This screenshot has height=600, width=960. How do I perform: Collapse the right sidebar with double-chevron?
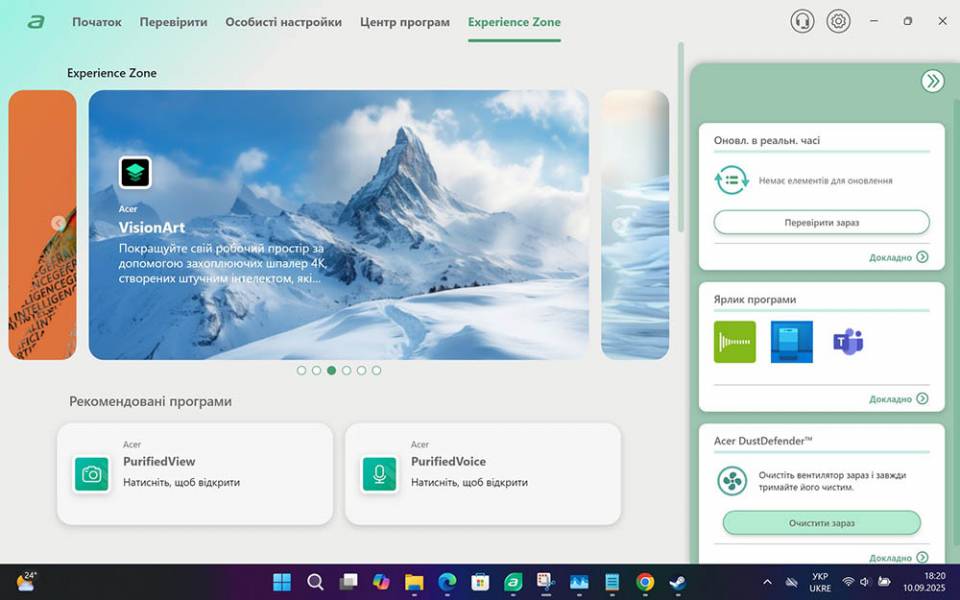932,81
